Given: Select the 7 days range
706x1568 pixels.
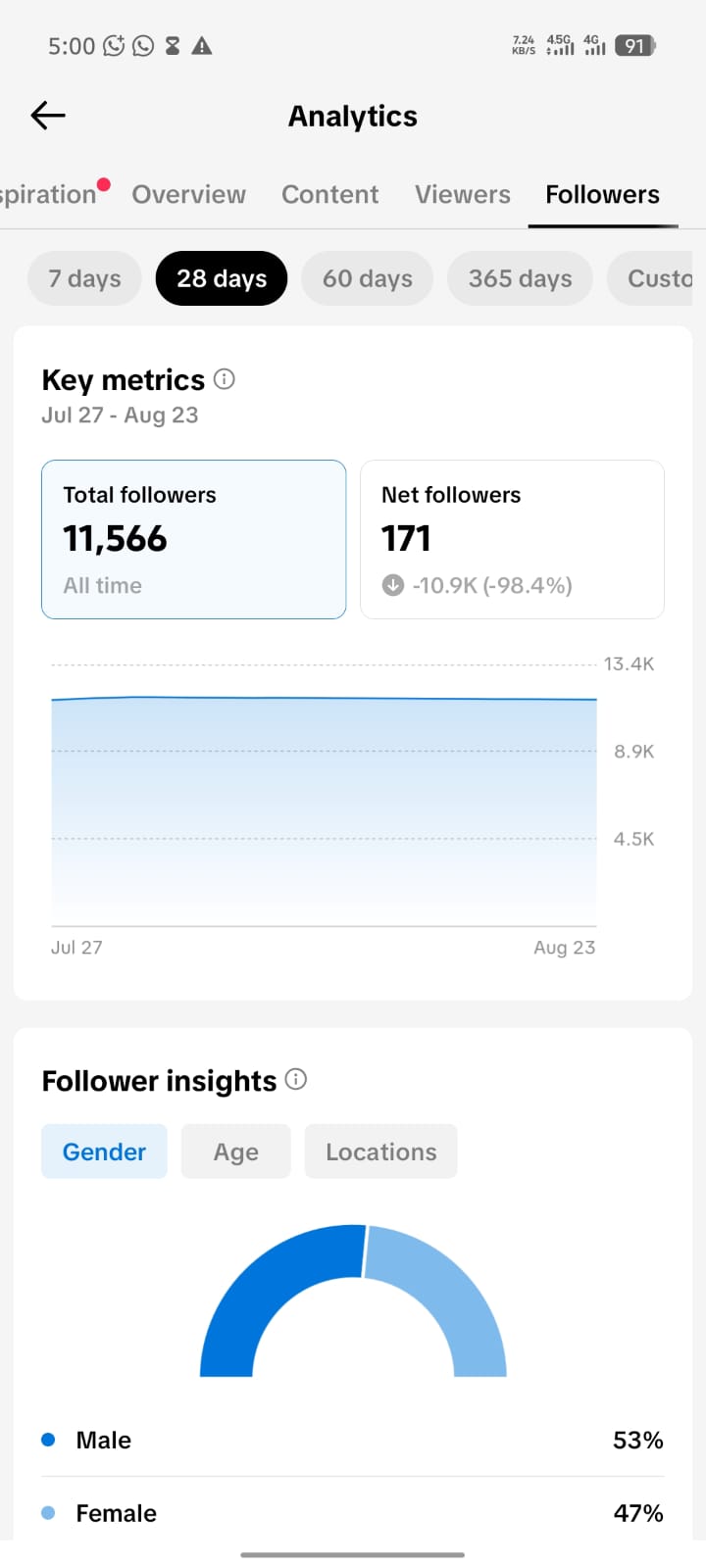Looking at the screenshot, I should 84,278.
